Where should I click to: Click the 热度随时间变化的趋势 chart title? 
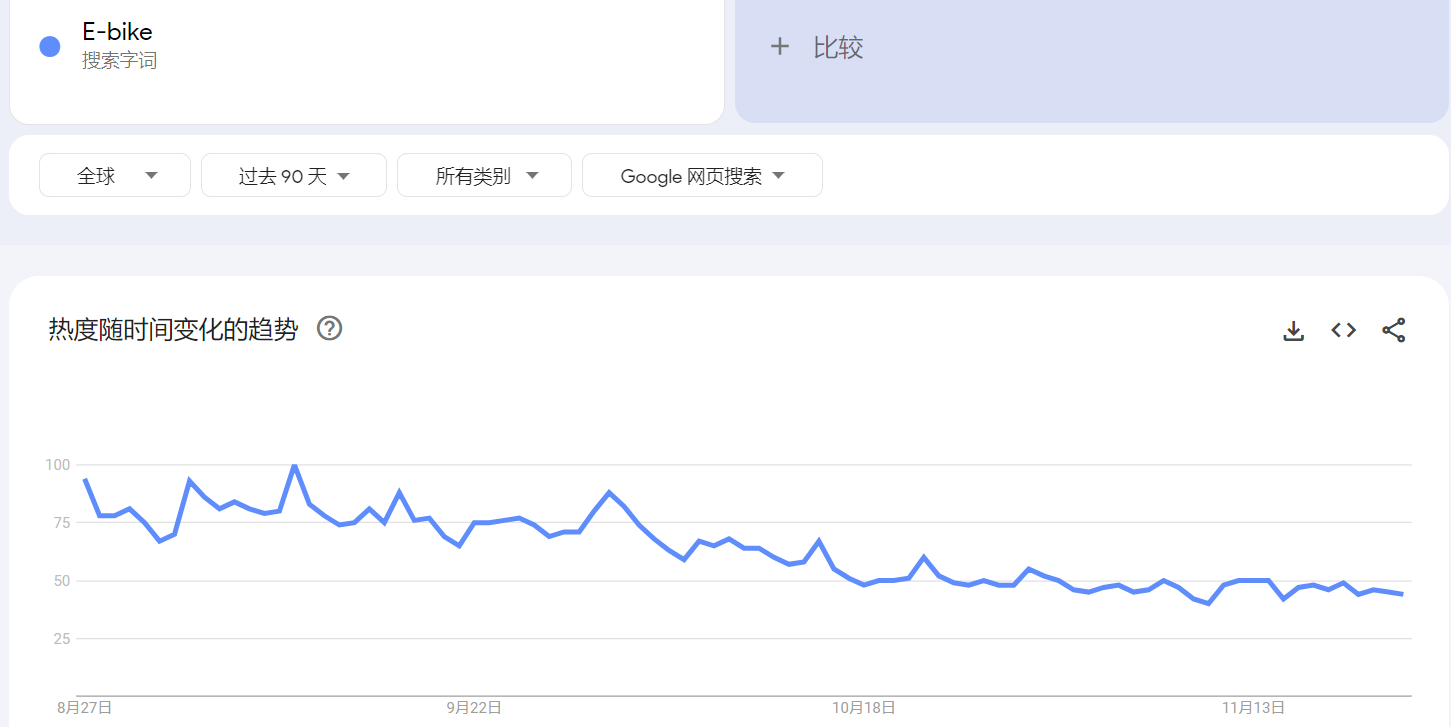(173, 329)
